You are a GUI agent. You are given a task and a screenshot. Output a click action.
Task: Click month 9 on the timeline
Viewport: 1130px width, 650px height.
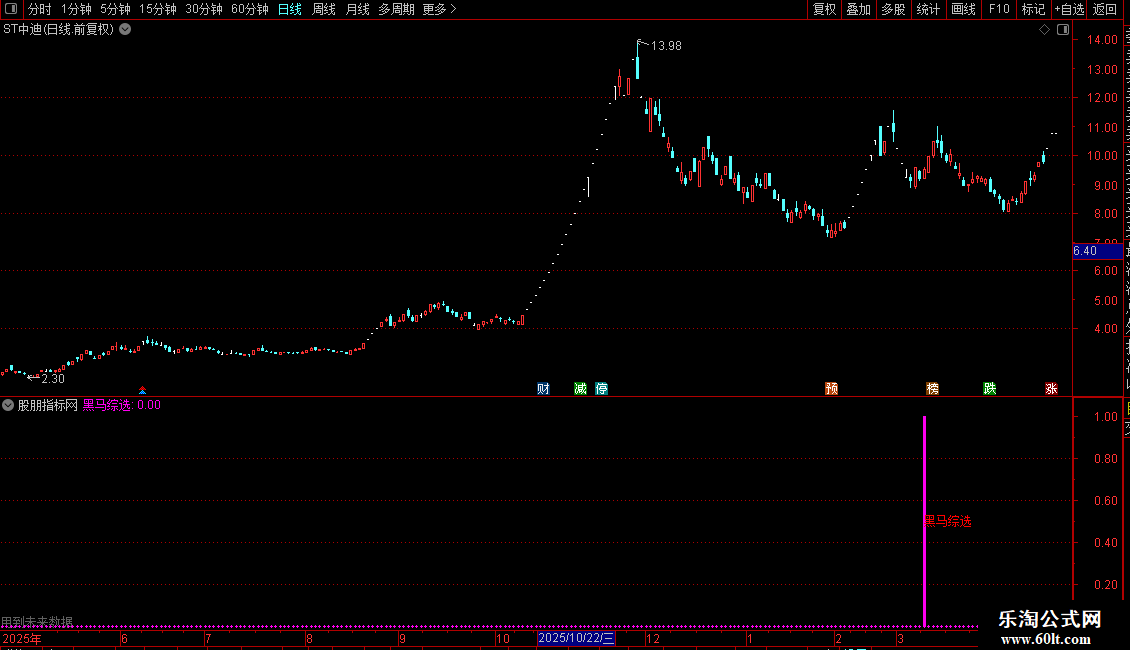click(402, 638)
